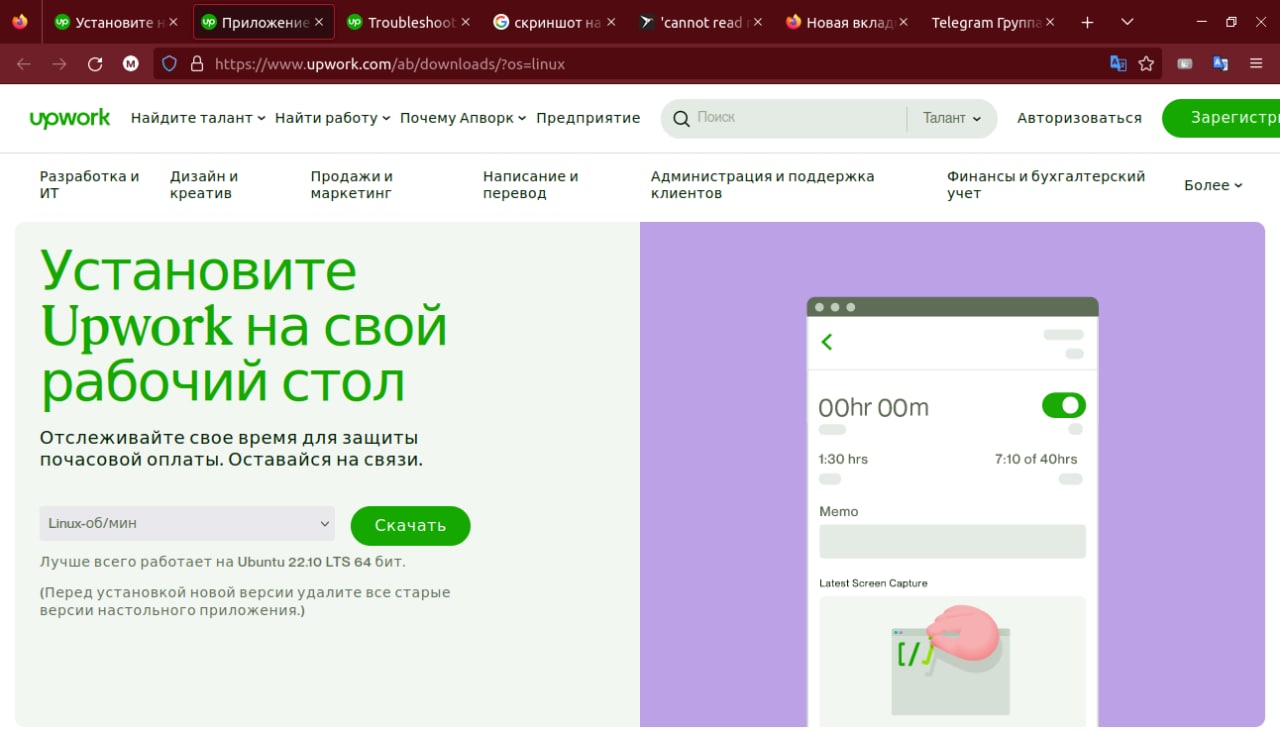Open the grey extension icon beside the star

coord(1185,64)
